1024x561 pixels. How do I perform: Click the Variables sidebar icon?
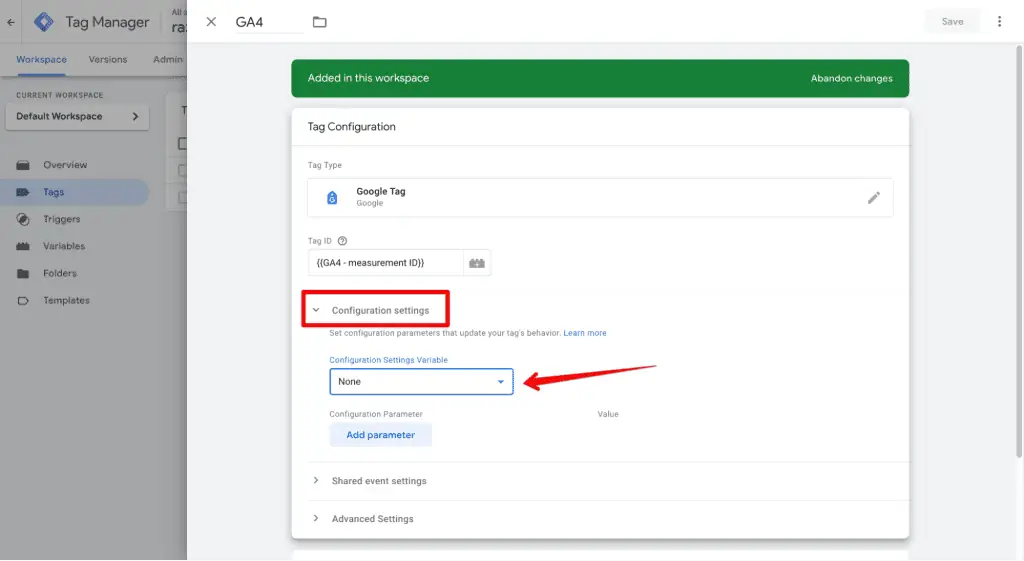23,246
